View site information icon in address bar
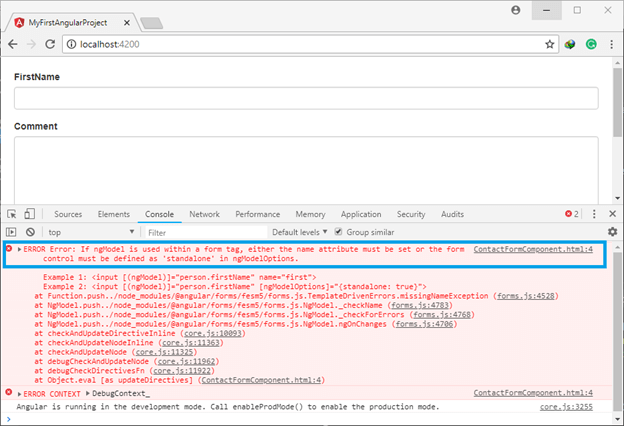The width and height of the screenshot is (624, 426). pos(71,44)
